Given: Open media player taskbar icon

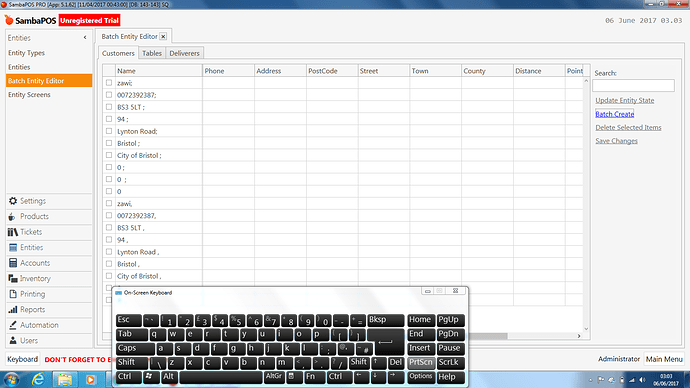Looking at the screenshot, I should click(91, 380).
